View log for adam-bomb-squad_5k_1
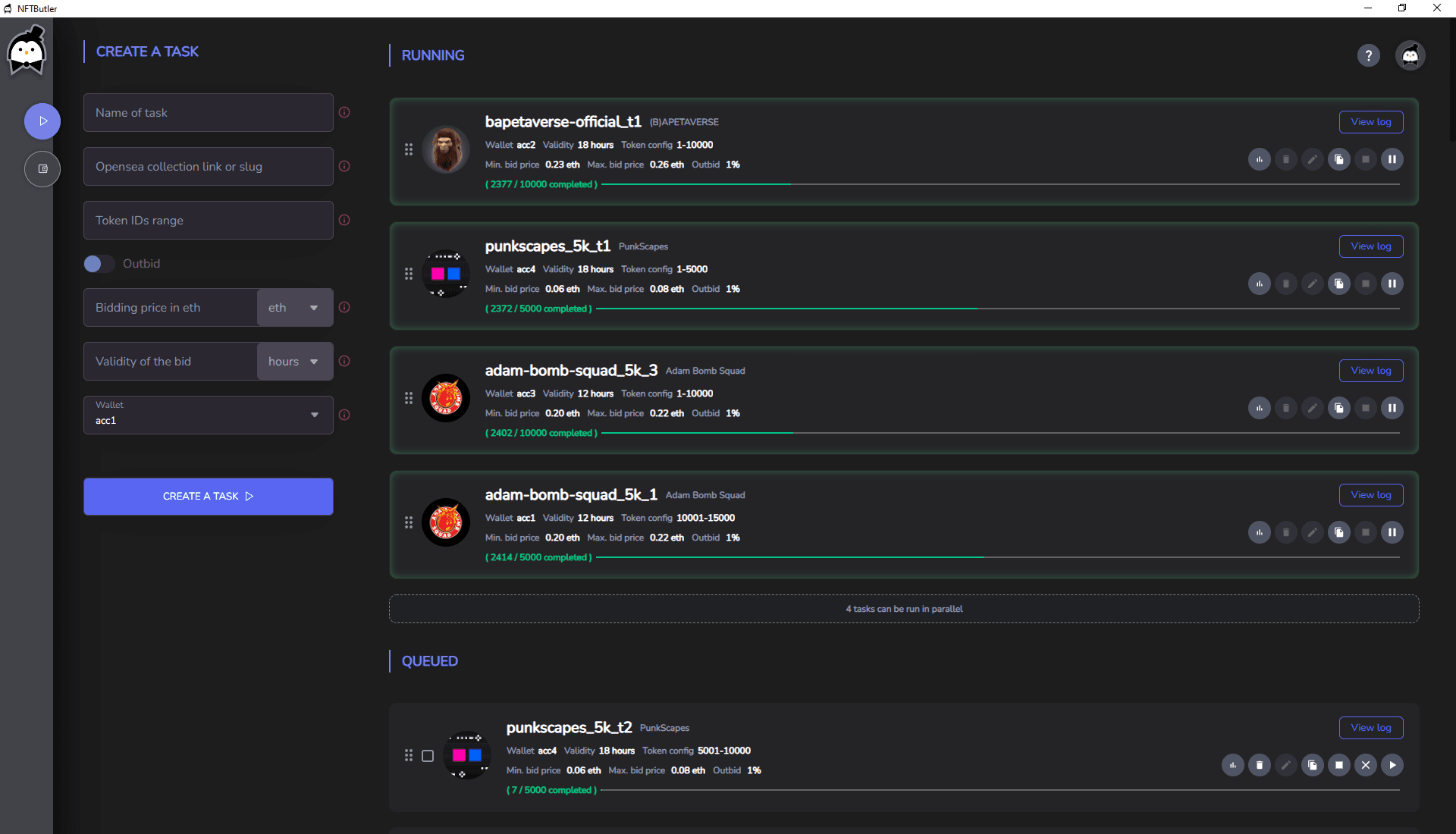This screenshot has width=1456, height=834. coord(1371,495)
